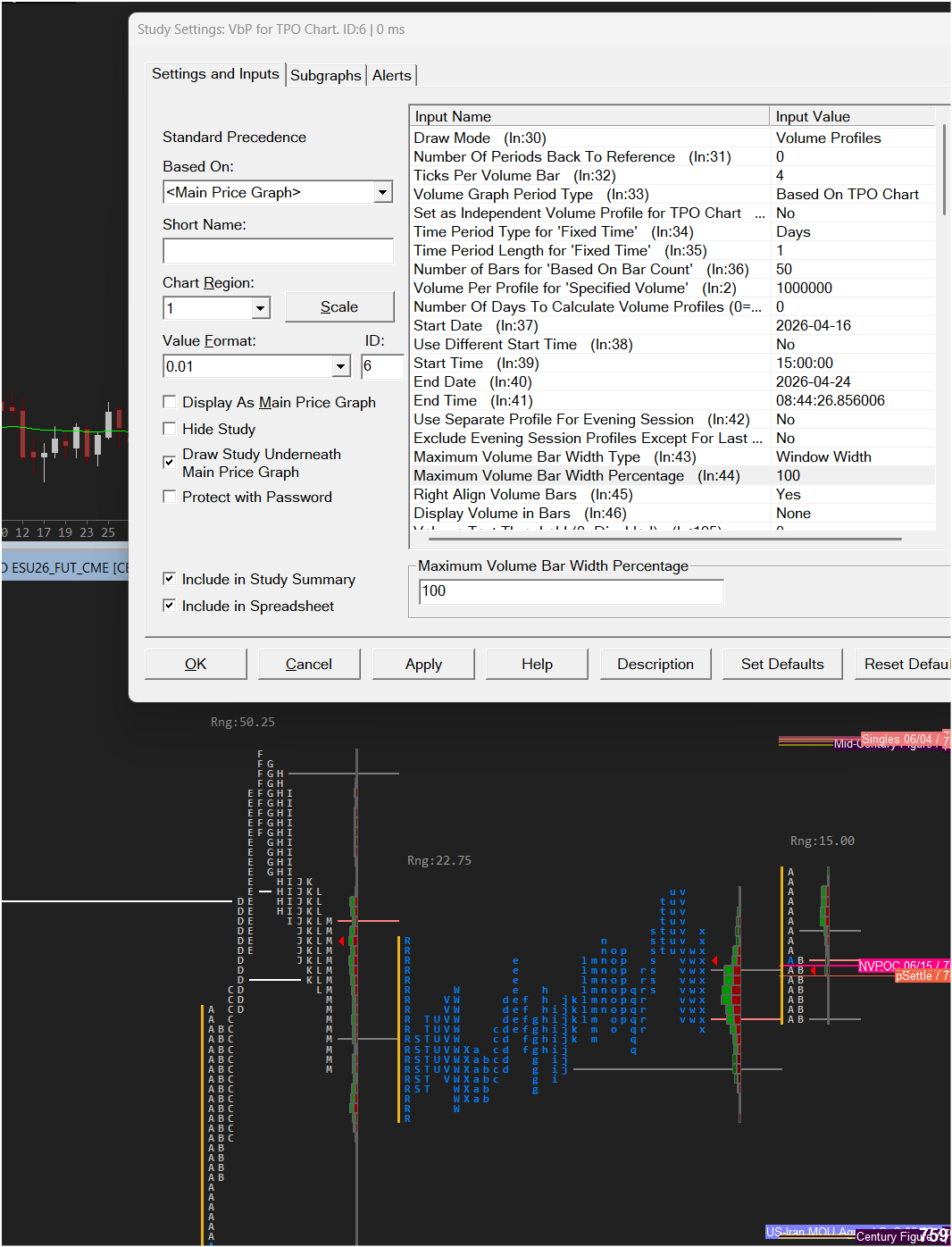
Task: Click the Description button
Action: click(x=656, y=664)
